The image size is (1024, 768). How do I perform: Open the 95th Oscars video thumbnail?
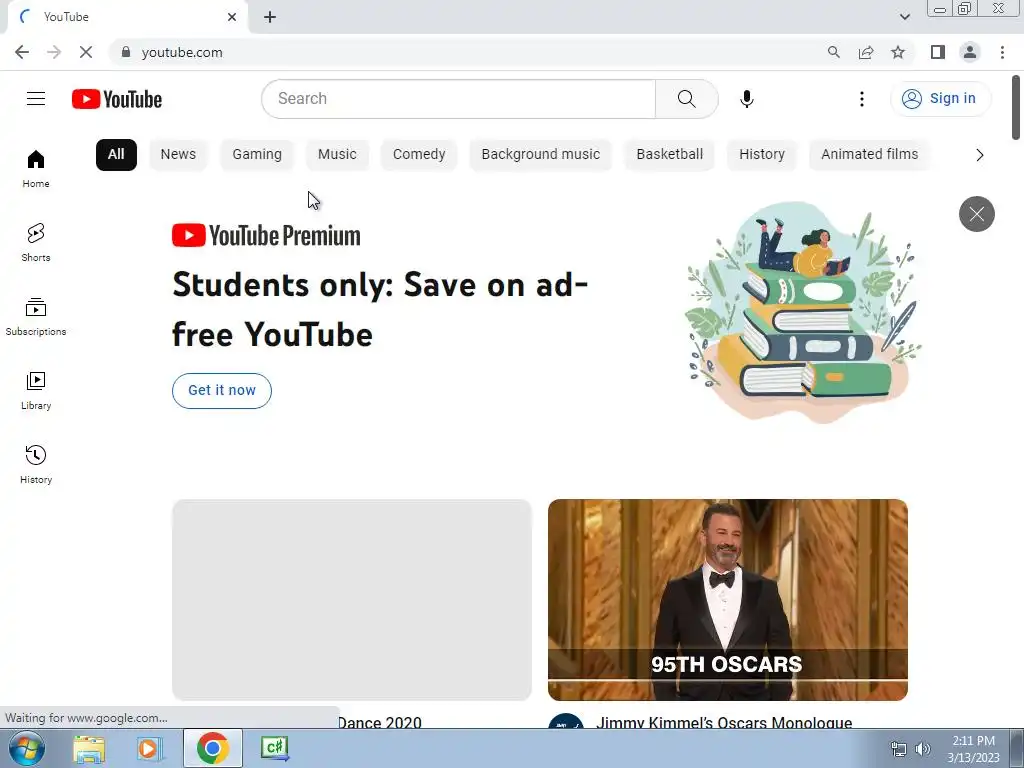[x=728, y=600]
